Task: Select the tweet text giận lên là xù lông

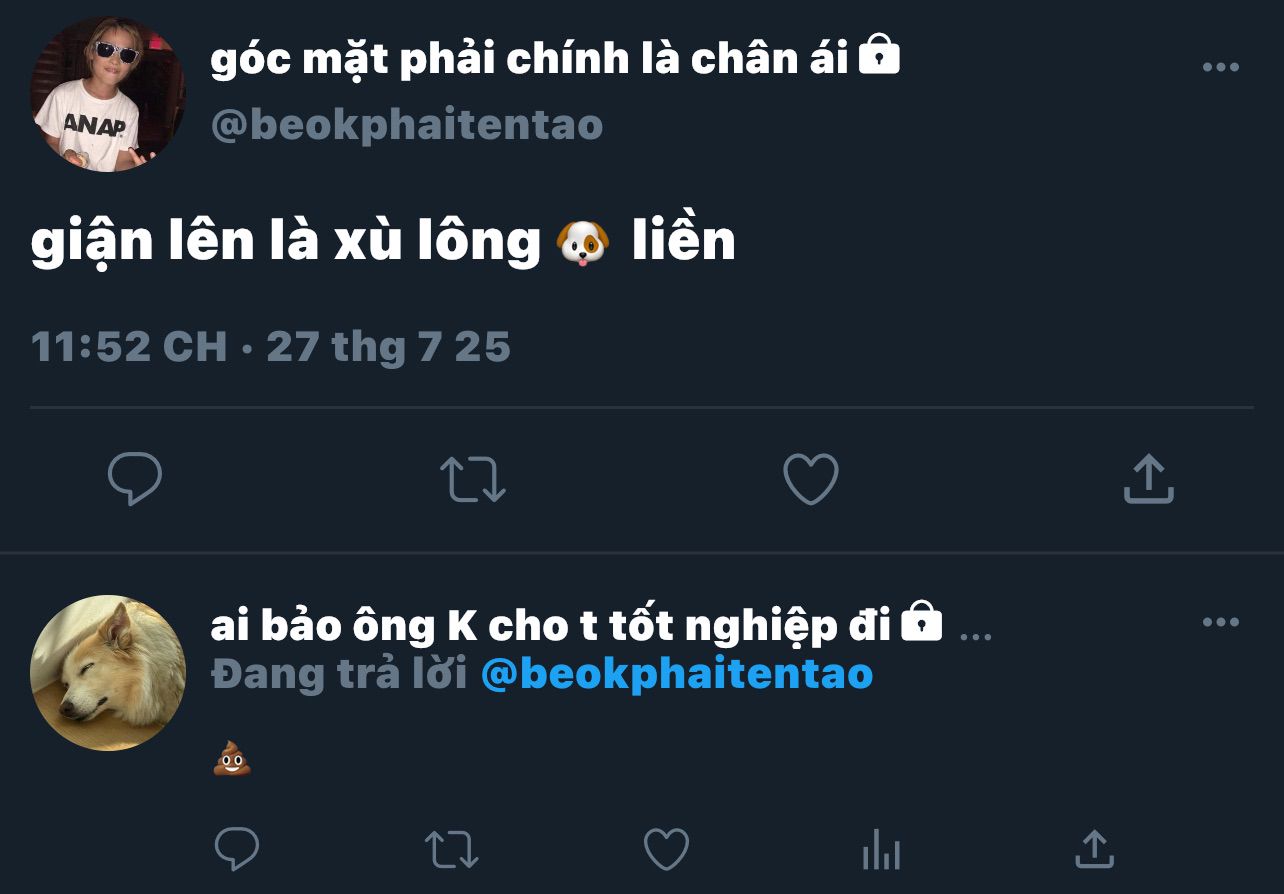Action: (286, 243)
